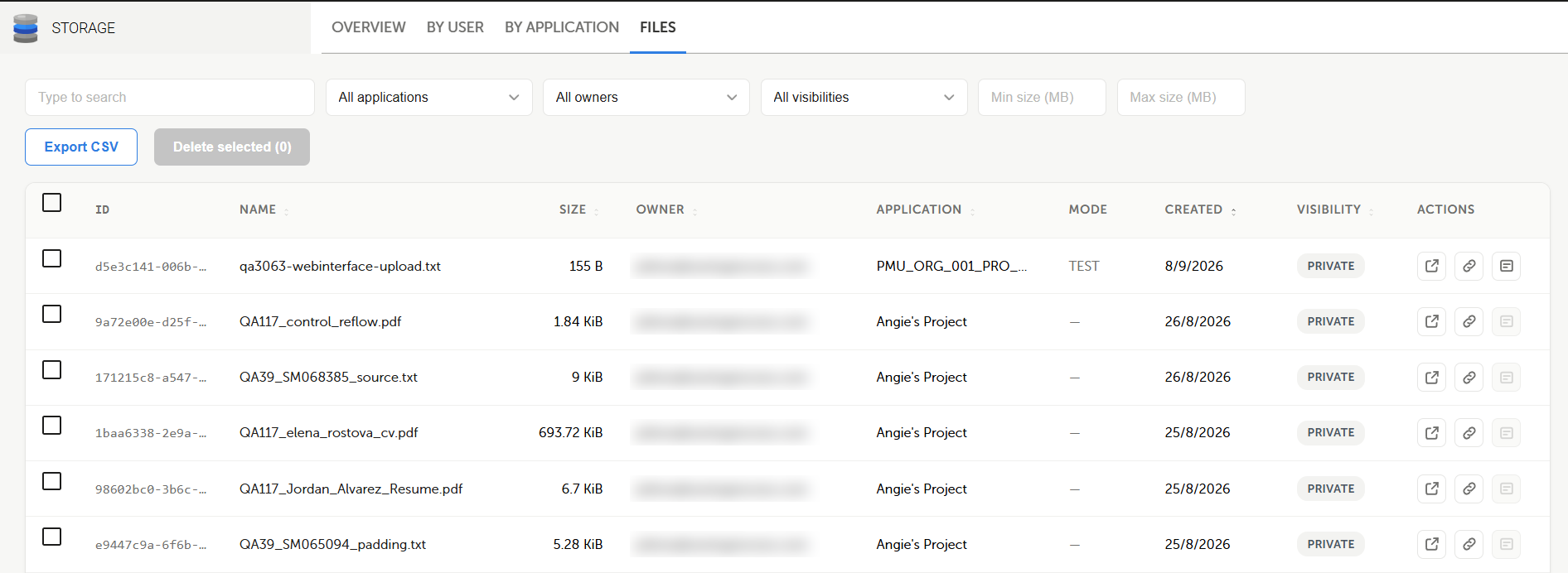Copy link for QA39_SM065094_padding.txt
The width and height of the screenshot is (1568, 573).
(1469, 544)
